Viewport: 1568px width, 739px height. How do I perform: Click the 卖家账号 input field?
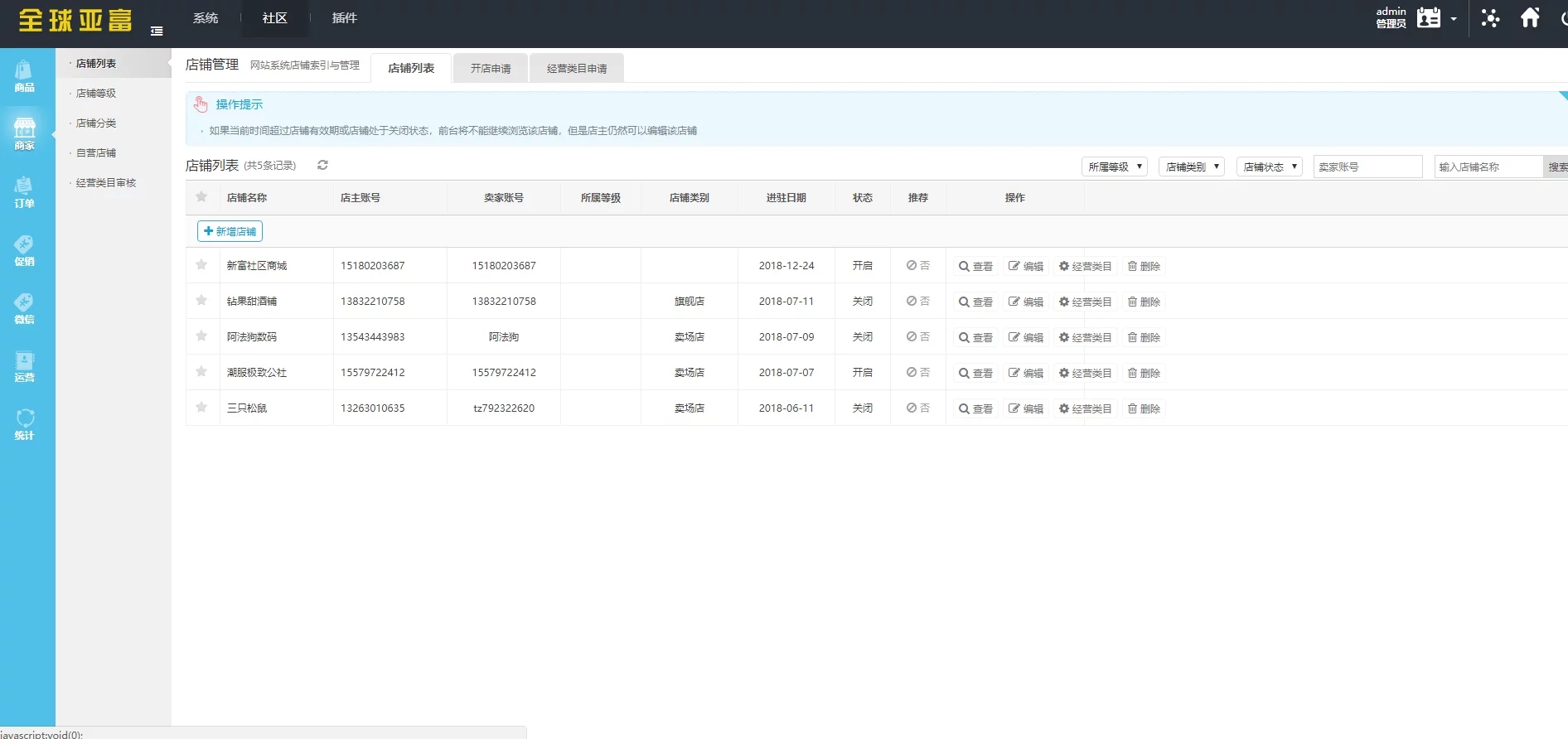[x=1367, y=167]
